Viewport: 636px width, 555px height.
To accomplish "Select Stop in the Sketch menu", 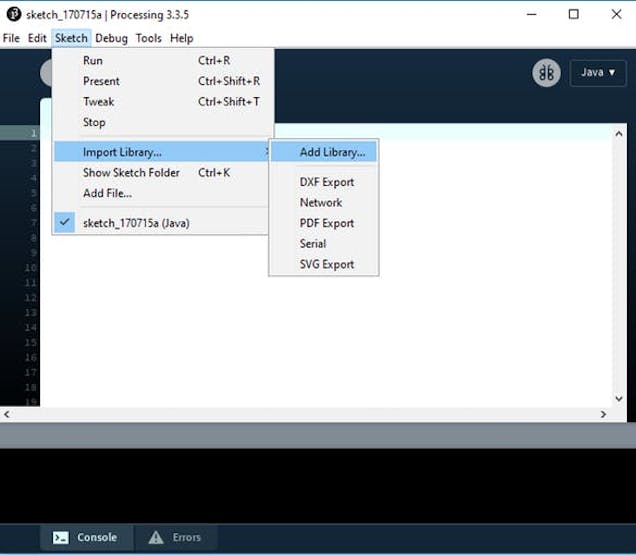I will pyautogui.click(x=163, y=122).
